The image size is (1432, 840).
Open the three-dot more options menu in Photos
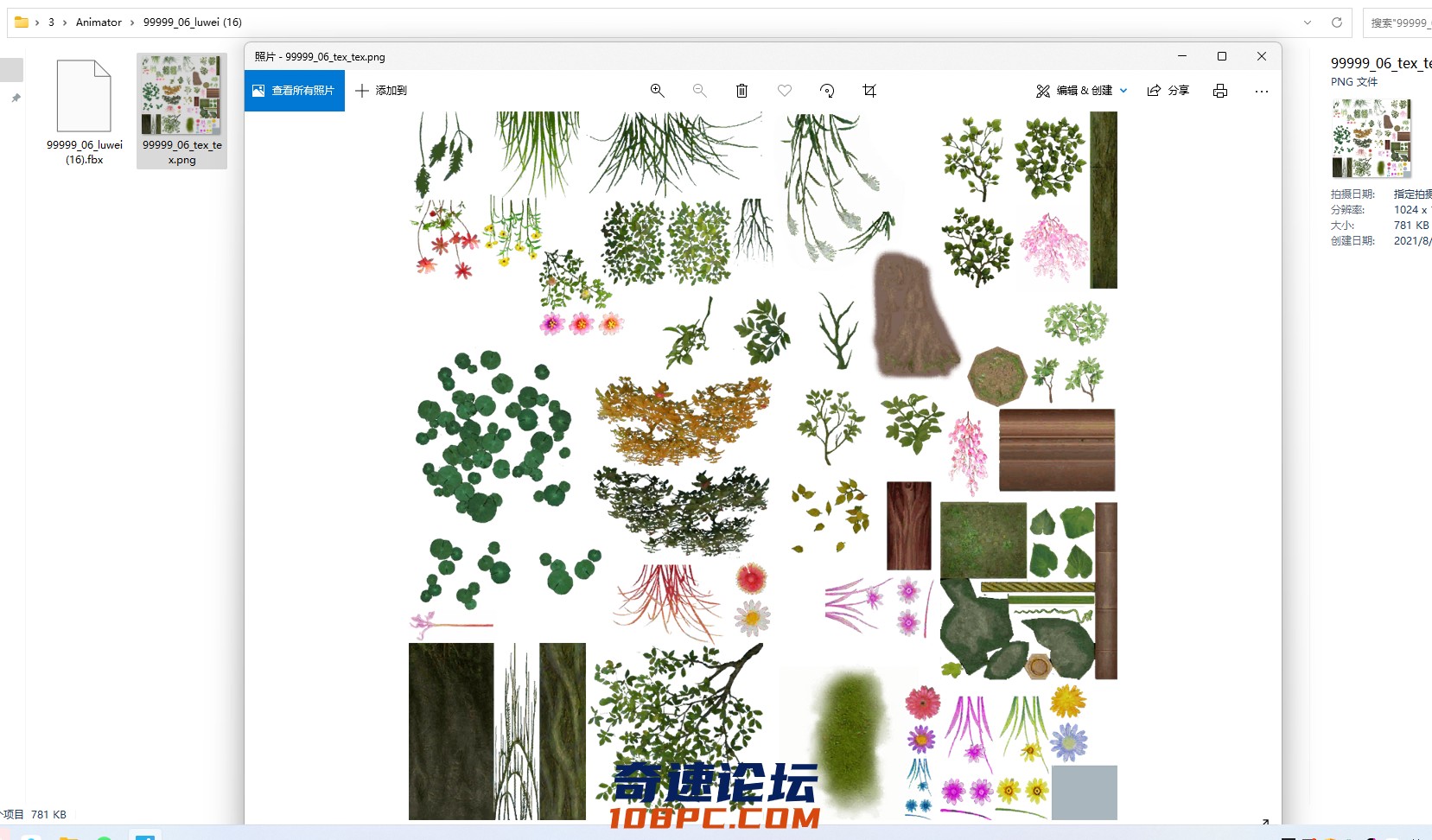[x=1262, y=91]
